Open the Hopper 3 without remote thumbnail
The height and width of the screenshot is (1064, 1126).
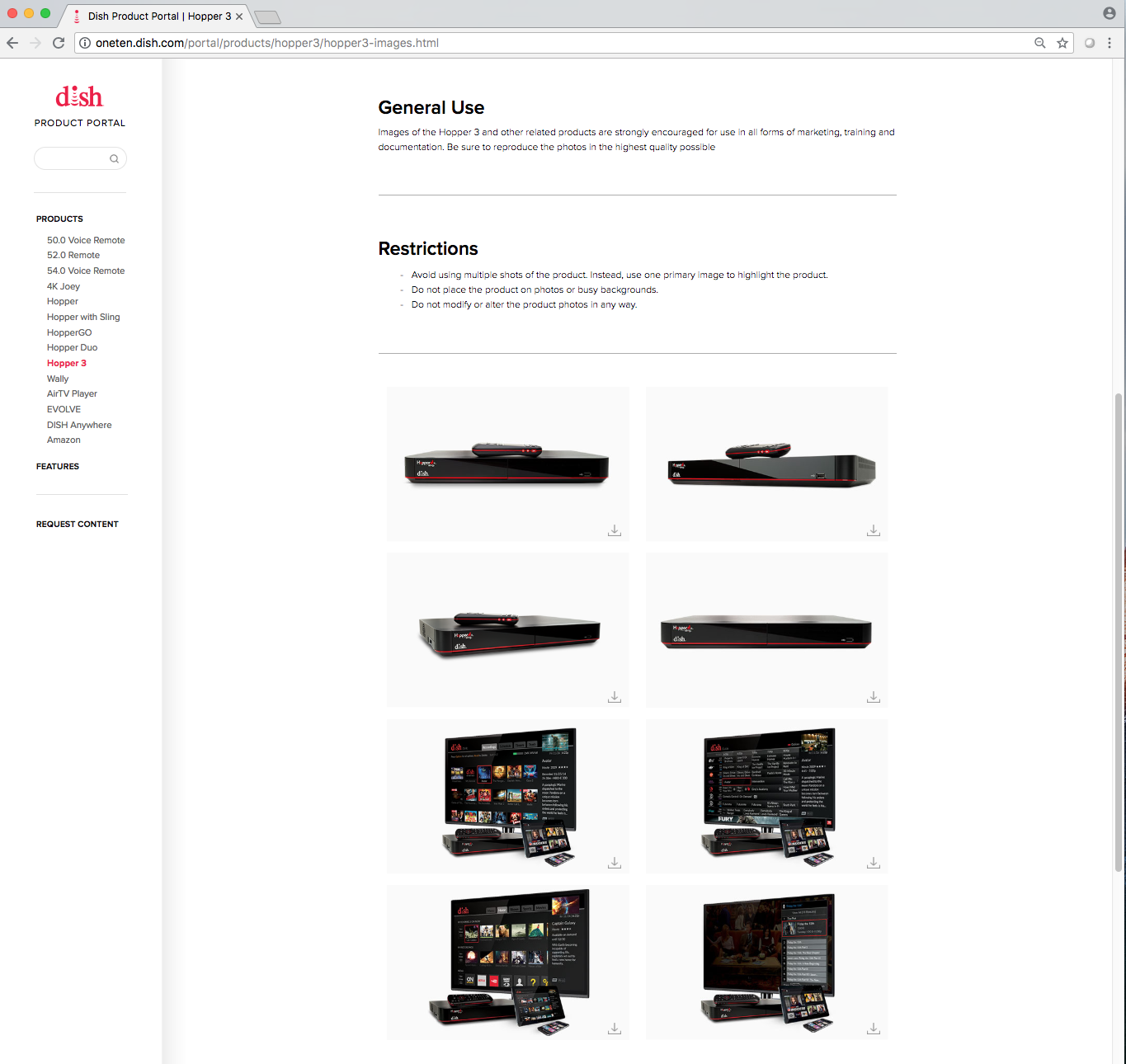(766, 630)
